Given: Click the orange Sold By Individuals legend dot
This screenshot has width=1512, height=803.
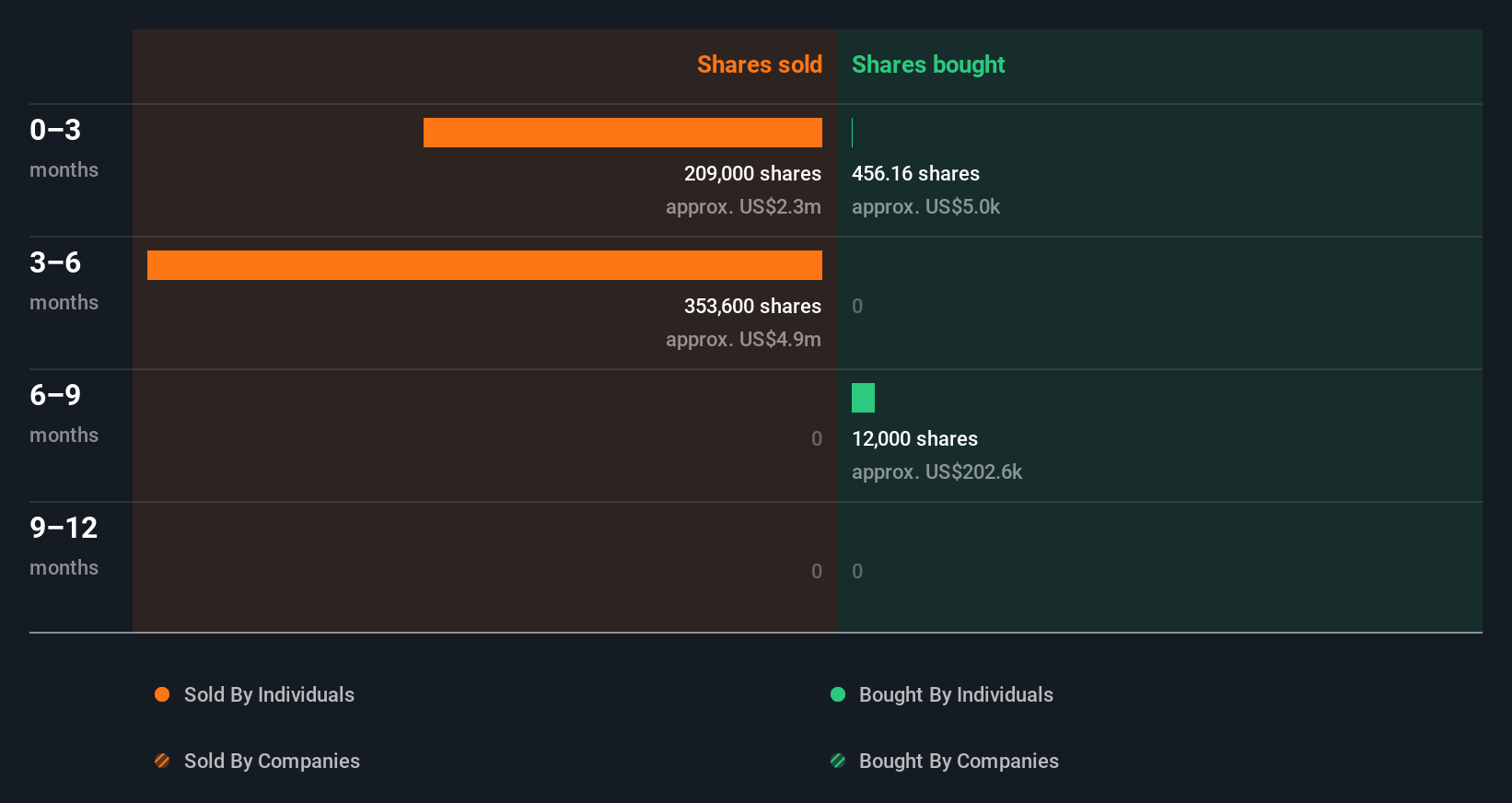Looking at the screenshot, I should 162,694.
